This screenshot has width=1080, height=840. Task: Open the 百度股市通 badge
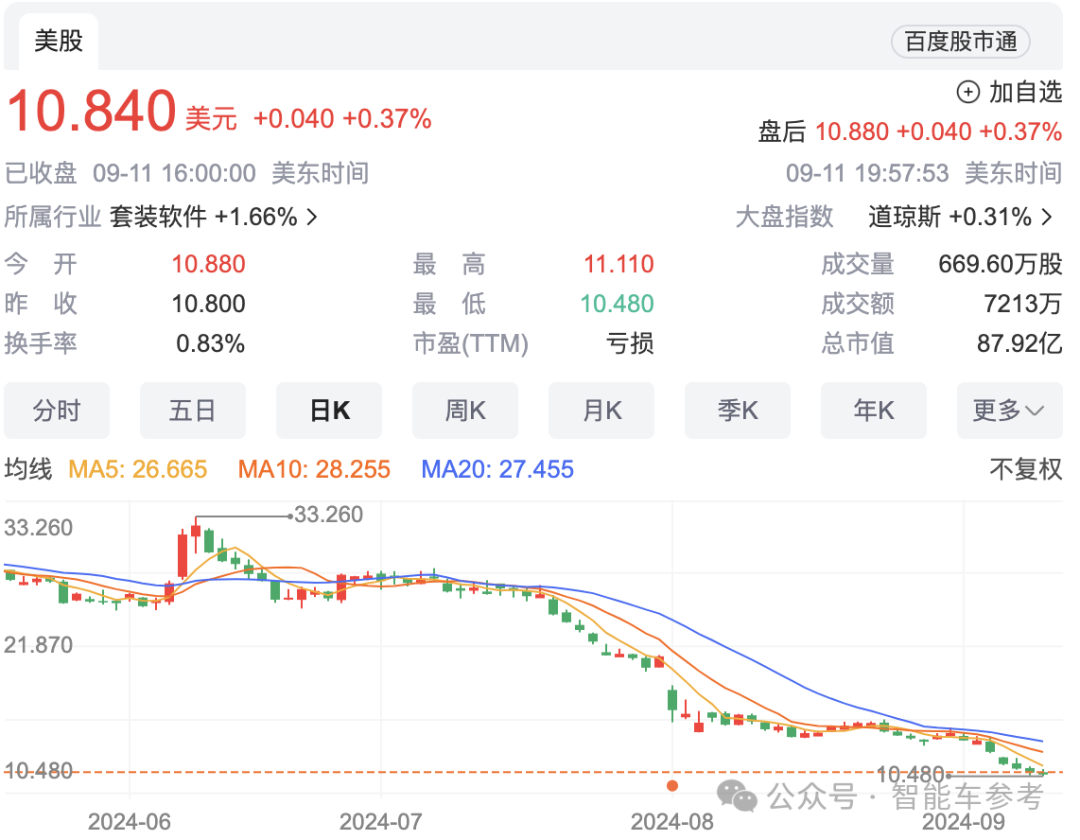coord(960,42)
